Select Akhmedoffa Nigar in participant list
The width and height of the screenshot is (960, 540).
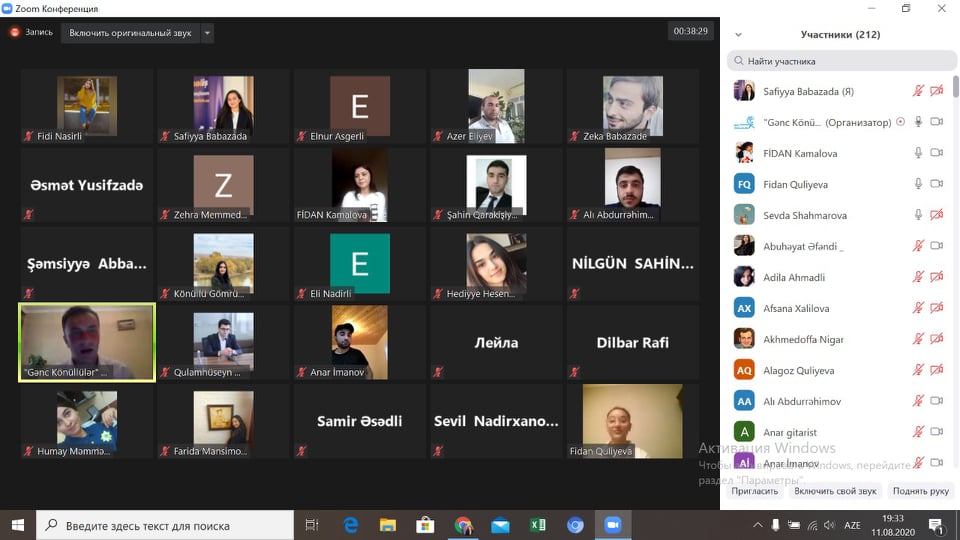click(803, 339)
